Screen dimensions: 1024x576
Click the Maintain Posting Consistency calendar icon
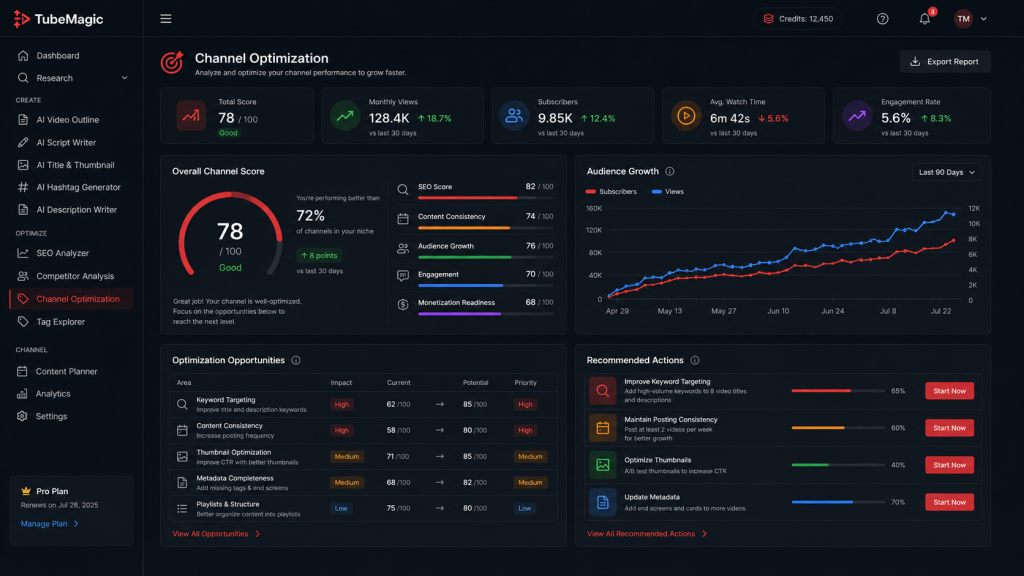point(602,428)
